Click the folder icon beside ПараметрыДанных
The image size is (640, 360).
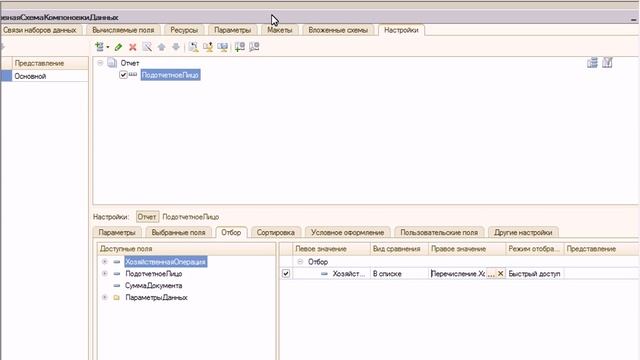pos(117,298)
